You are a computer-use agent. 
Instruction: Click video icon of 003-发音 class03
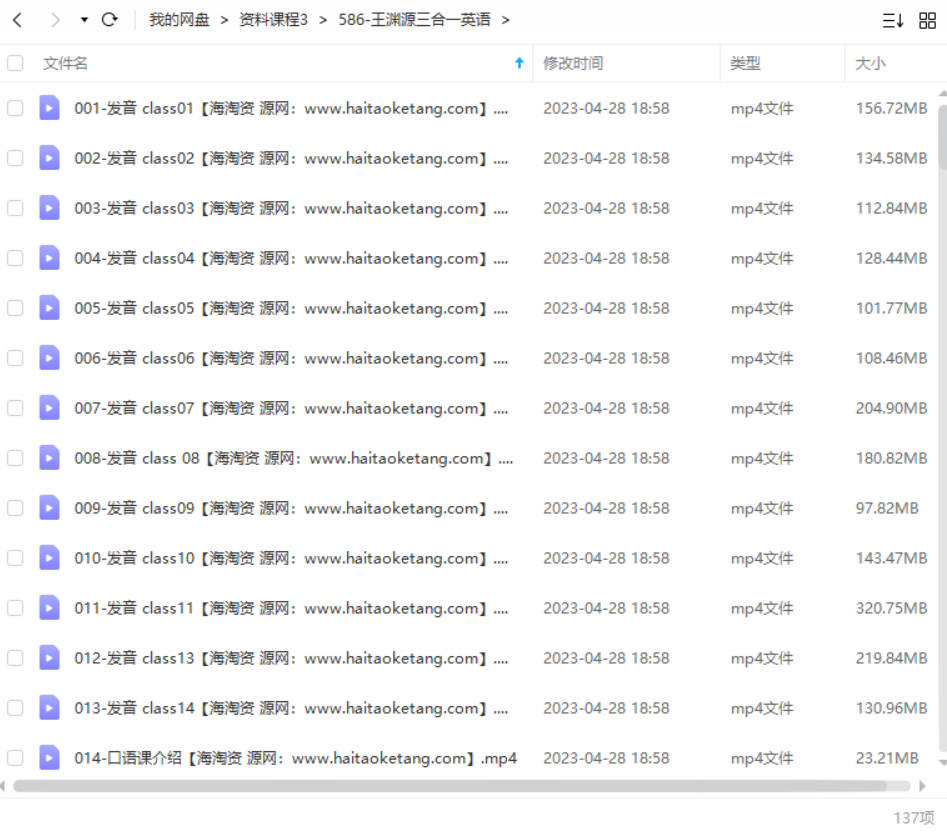pyautogui.click(x=50, y=208)
